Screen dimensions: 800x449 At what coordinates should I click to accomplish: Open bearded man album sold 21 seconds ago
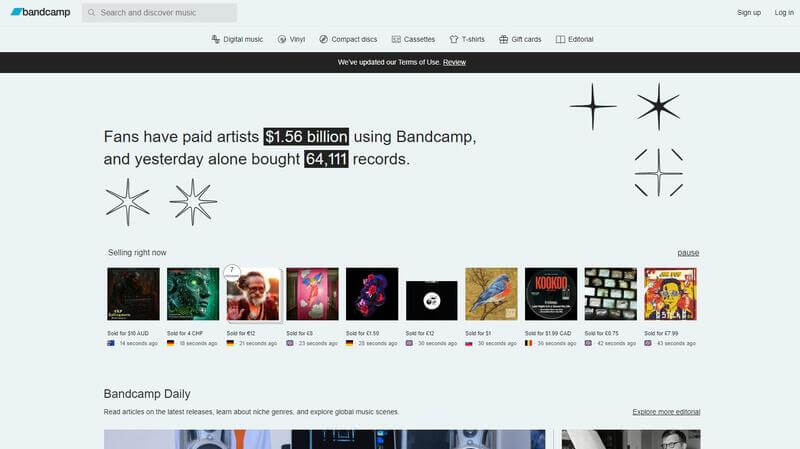253,295
